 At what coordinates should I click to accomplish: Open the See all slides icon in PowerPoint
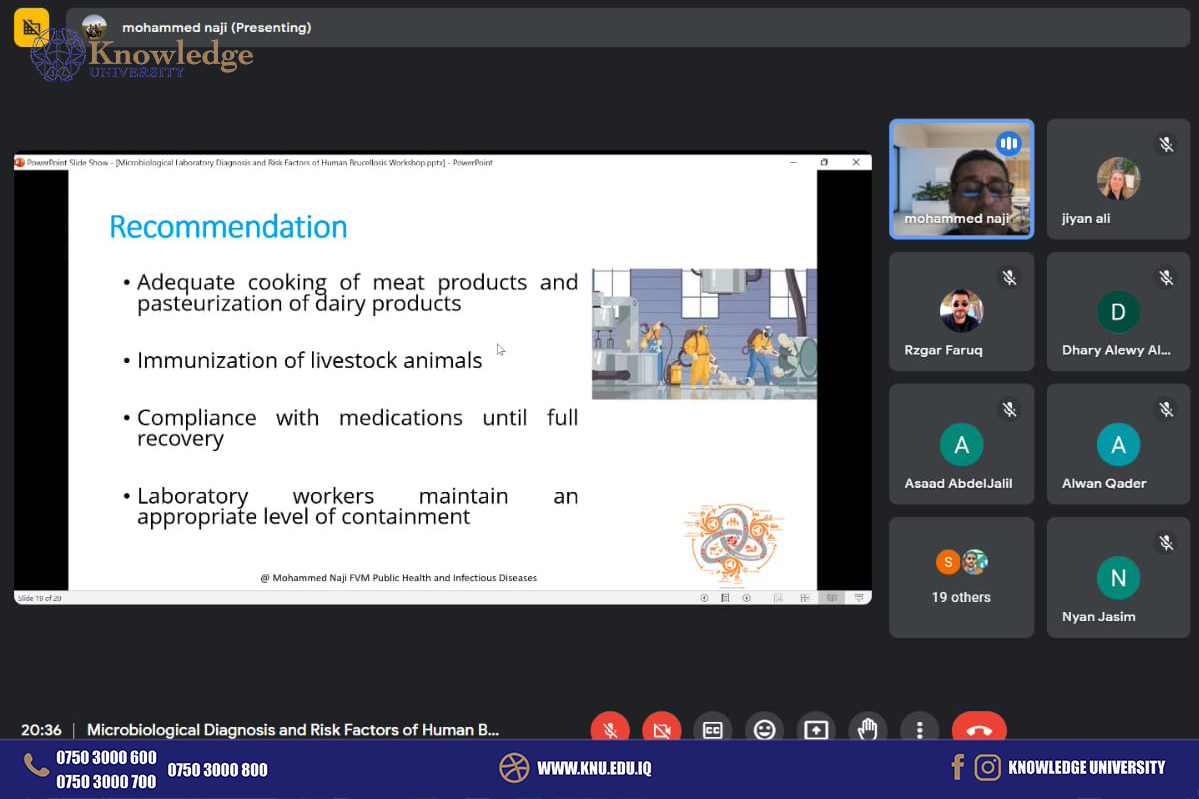click(x=725, y=598)
